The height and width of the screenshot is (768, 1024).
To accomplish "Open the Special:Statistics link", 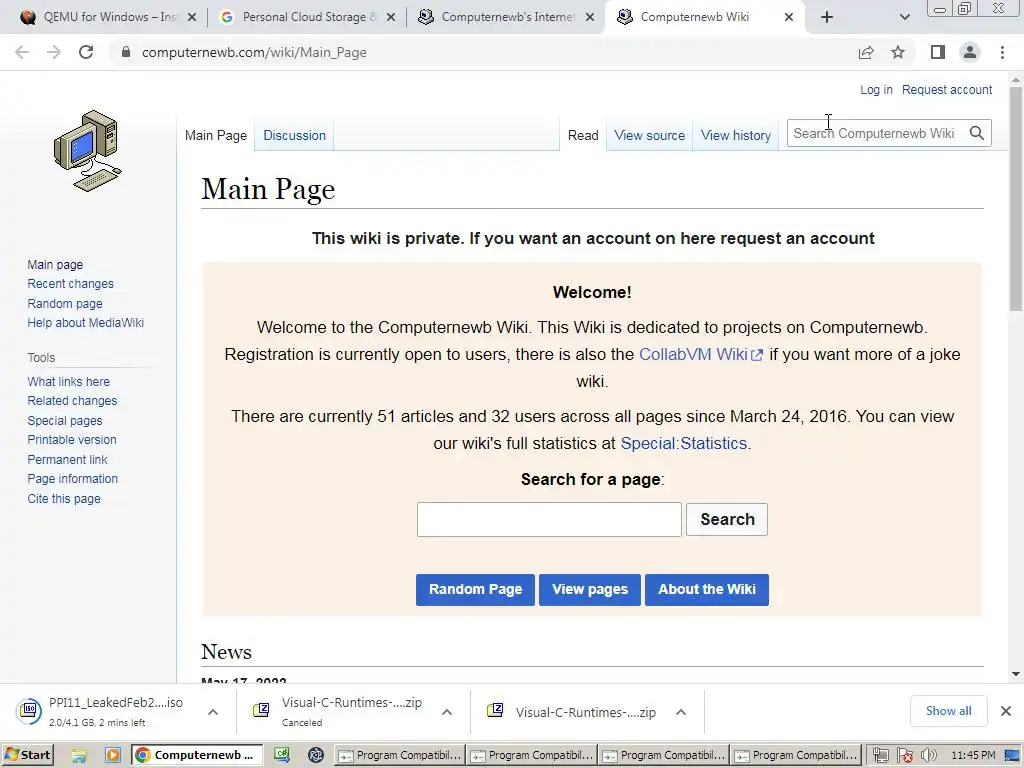I will pyautogui.click(x=684, y=443).
